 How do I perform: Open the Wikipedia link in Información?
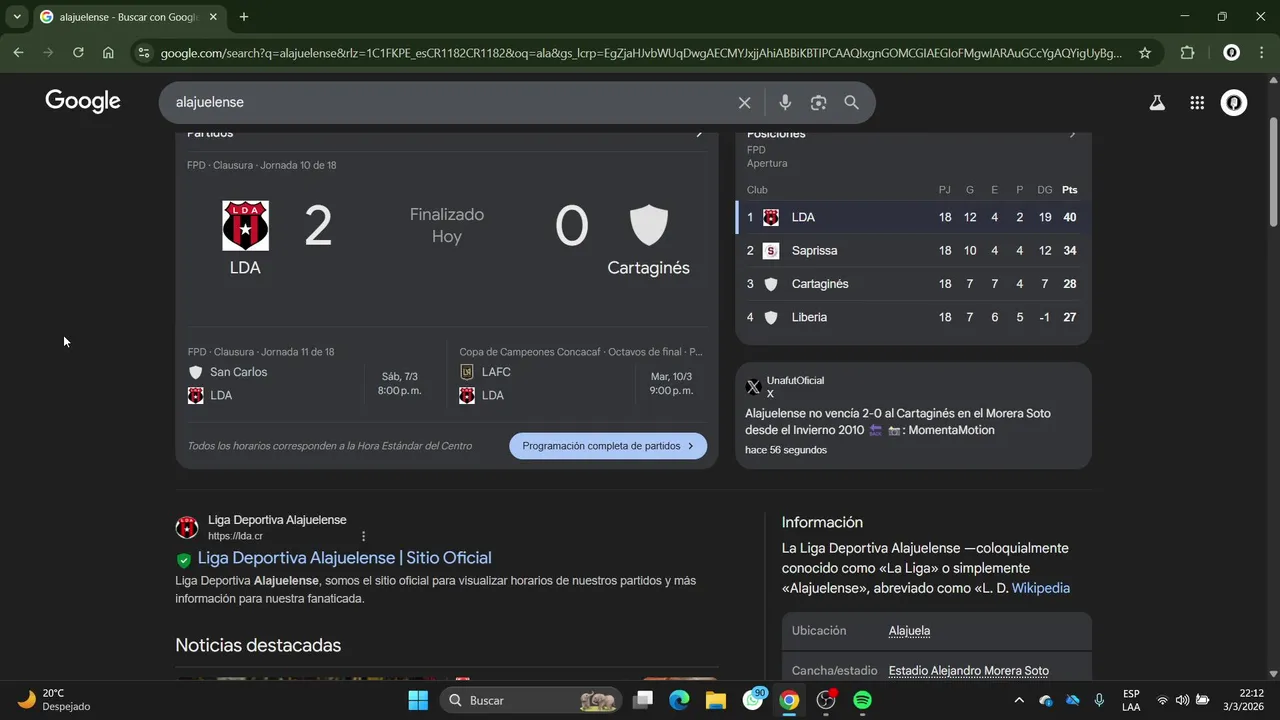1041,588
